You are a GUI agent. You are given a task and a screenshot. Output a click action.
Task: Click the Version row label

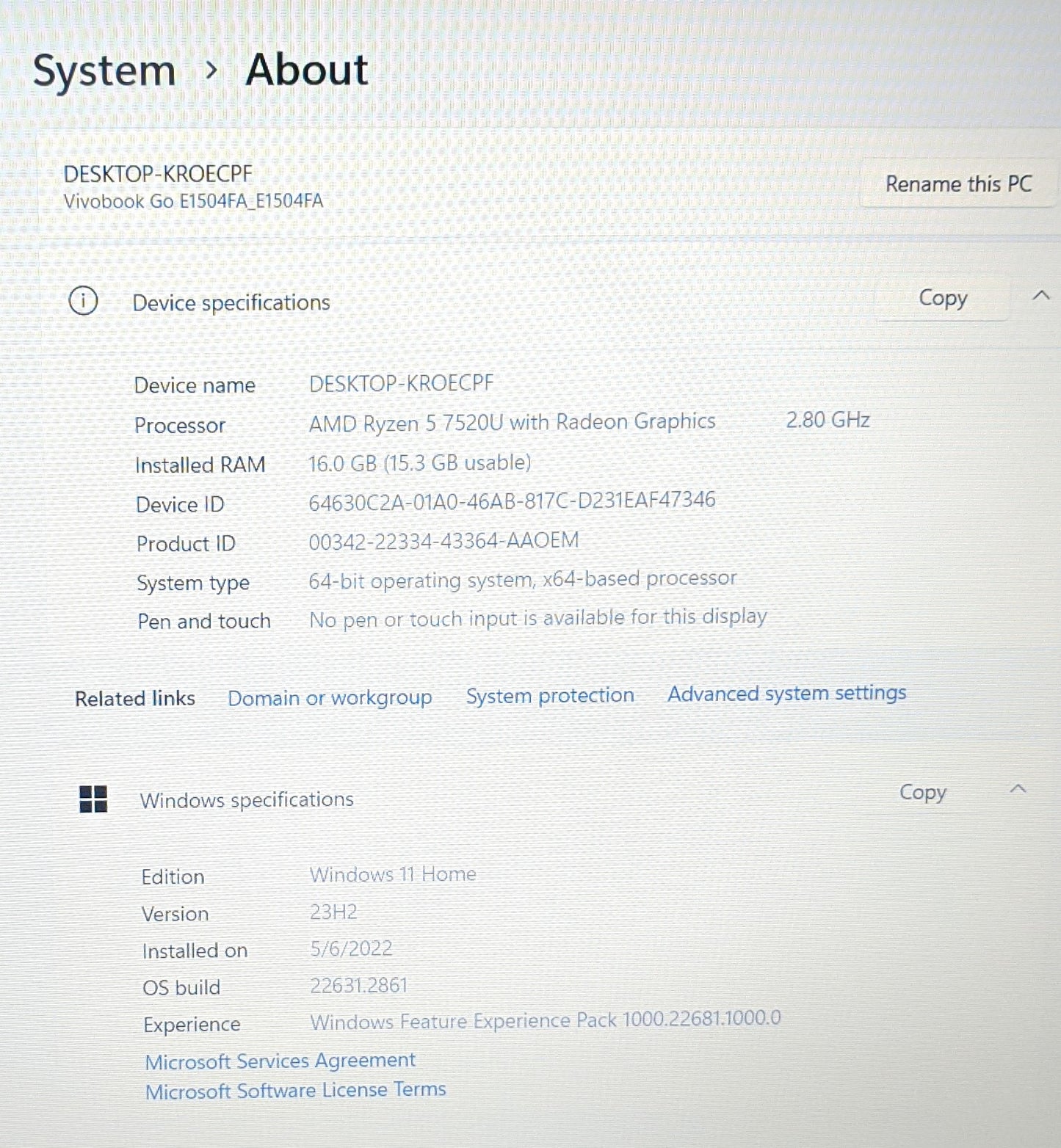(175, 914)
